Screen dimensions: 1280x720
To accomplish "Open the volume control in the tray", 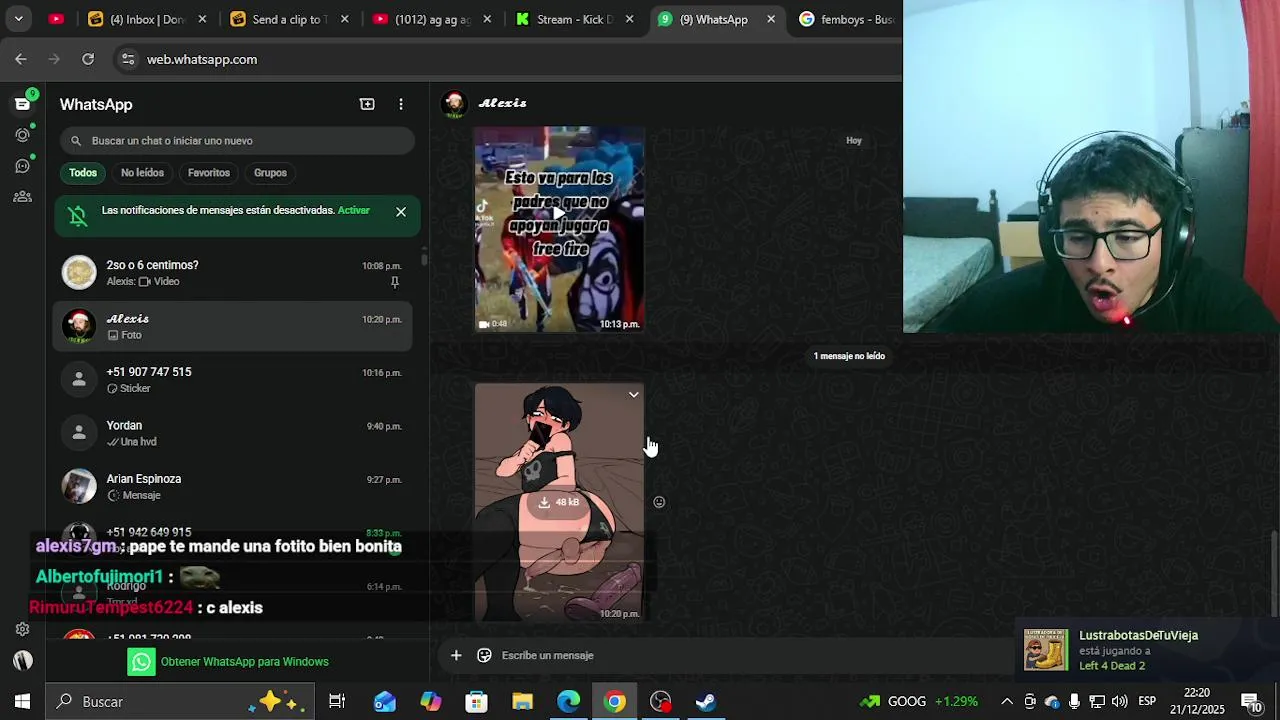I will [1119, 702].
